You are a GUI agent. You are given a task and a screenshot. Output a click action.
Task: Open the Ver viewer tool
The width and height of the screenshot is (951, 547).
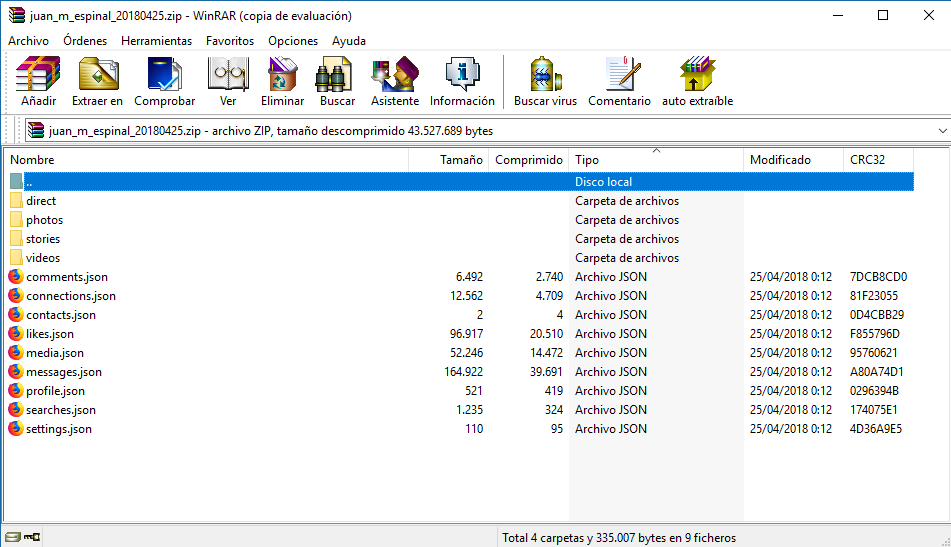pyautogui.click(x=228, y=81)
